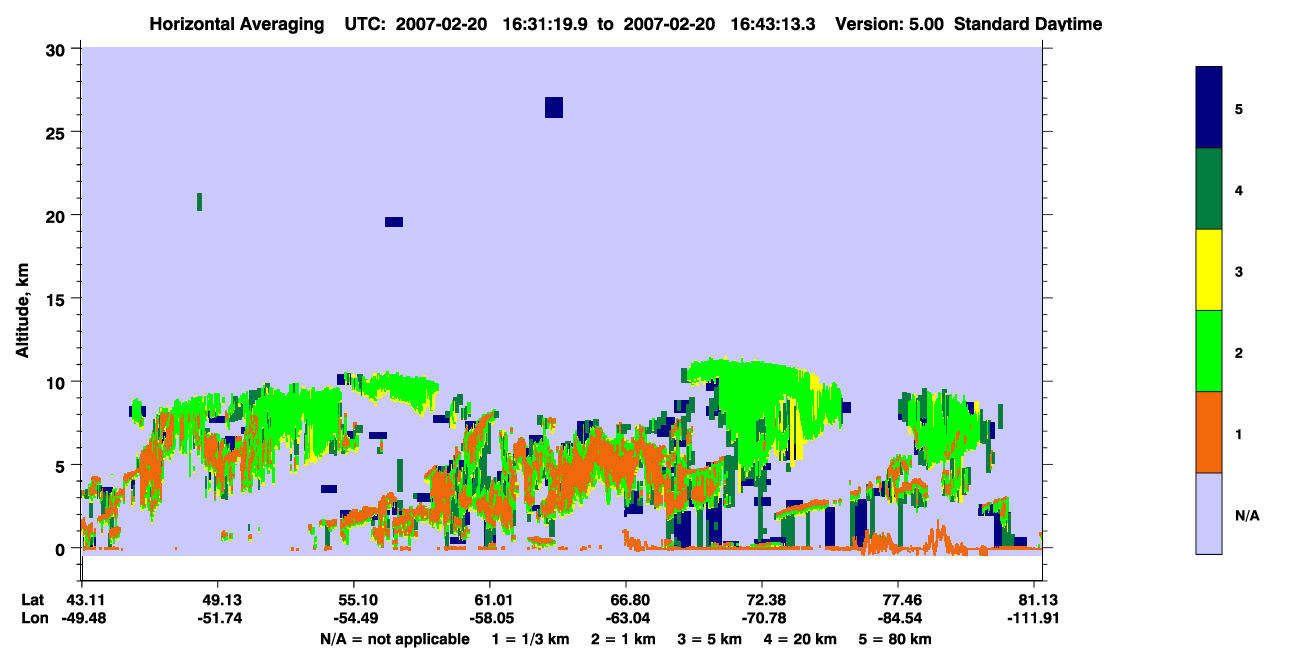Click longitude value -84.54

click(898, 618)
